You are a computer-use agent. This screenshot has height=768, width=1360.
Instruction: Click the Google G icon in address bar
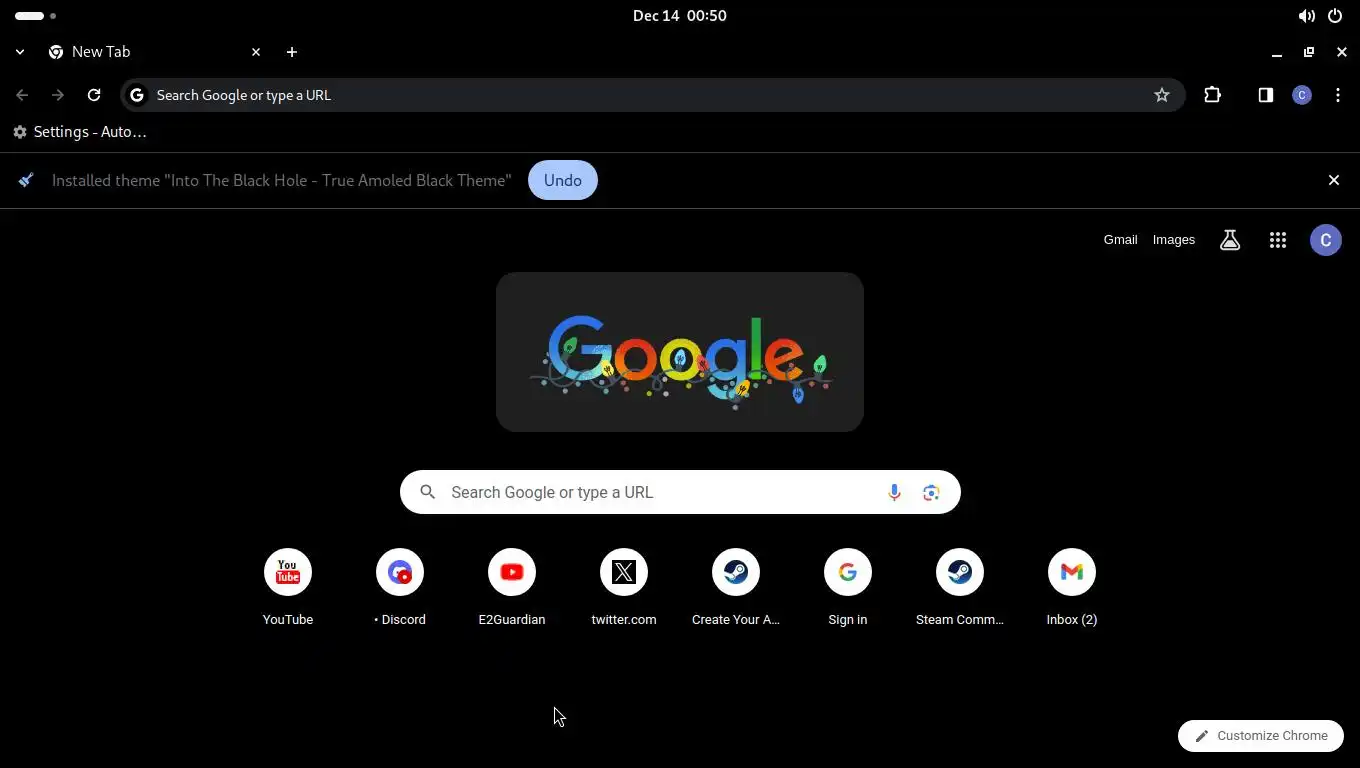(x=137, y=95)
